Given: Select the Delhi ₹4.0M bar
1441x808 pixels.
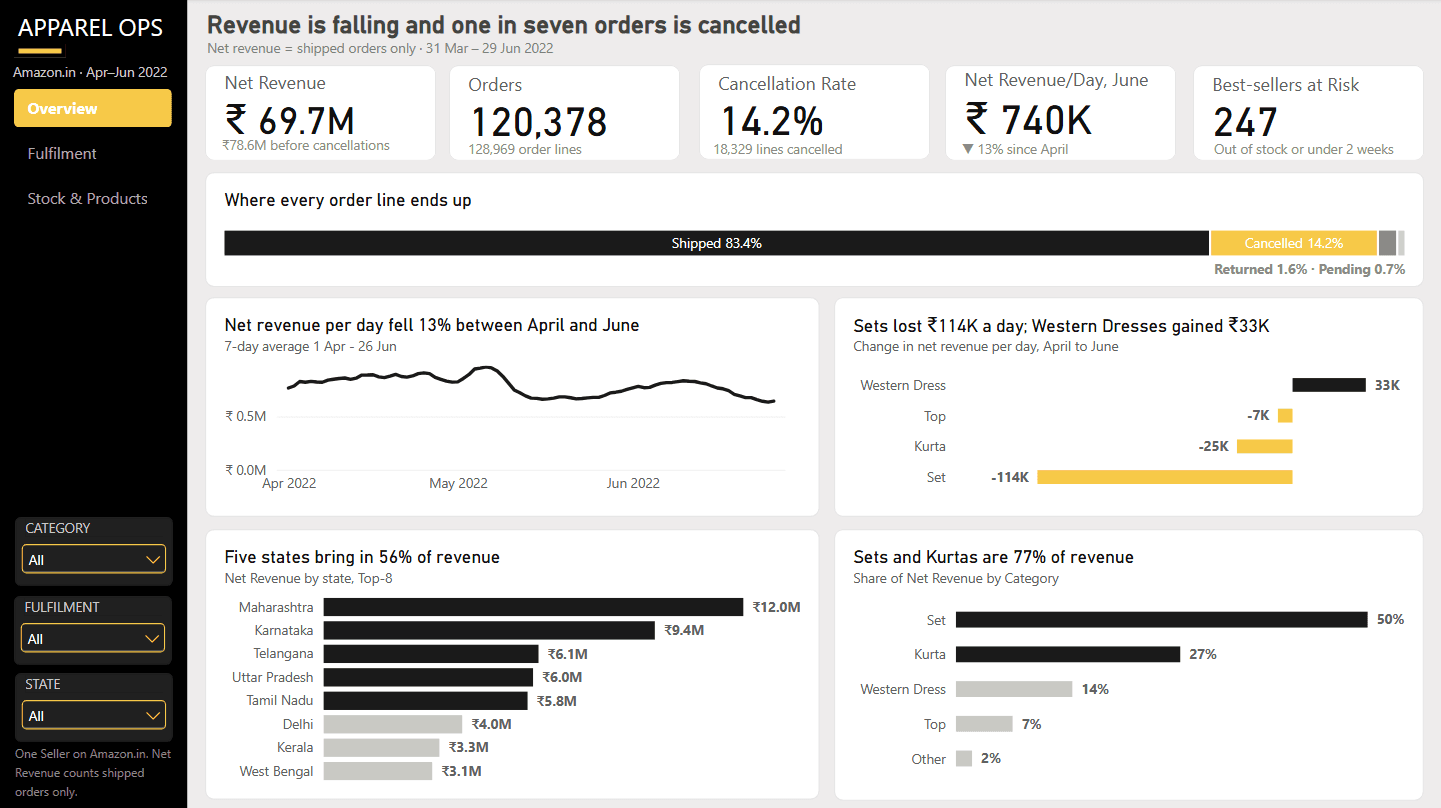Looking at the screenshot, I should pyautogui.click(x=393, y=724).
